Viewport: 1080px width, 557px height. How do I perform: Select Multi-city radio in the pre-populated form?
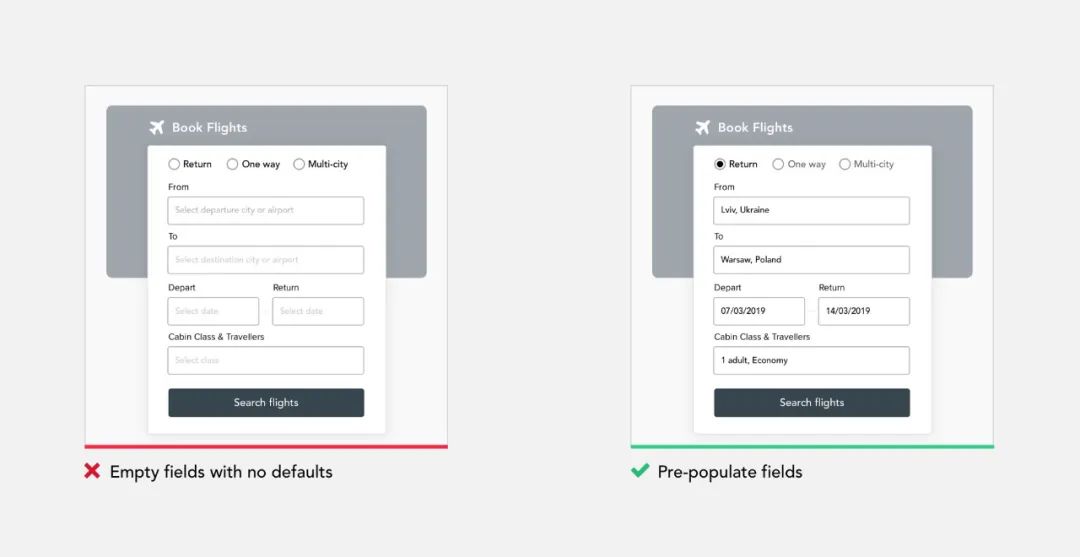[x=845, y=164]
